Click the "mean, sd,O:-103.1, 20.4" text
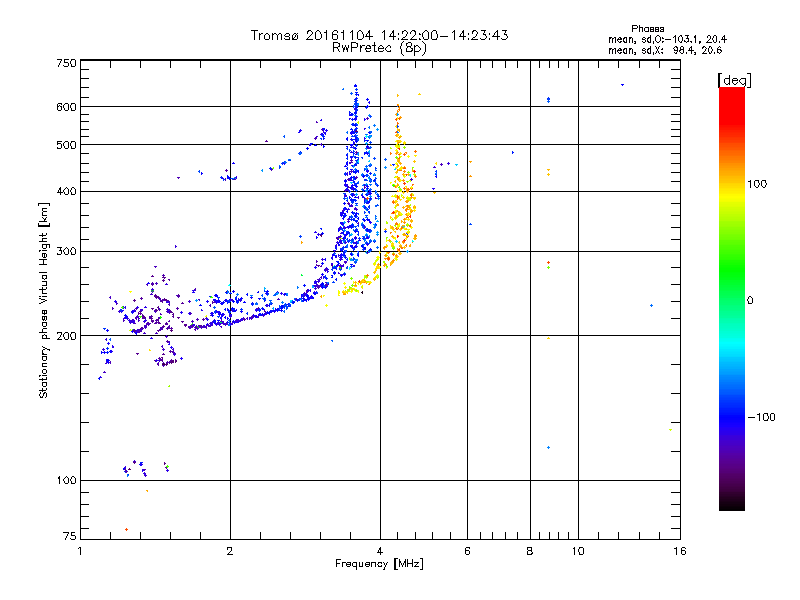The image size is (800, 600). pos(667,39)
